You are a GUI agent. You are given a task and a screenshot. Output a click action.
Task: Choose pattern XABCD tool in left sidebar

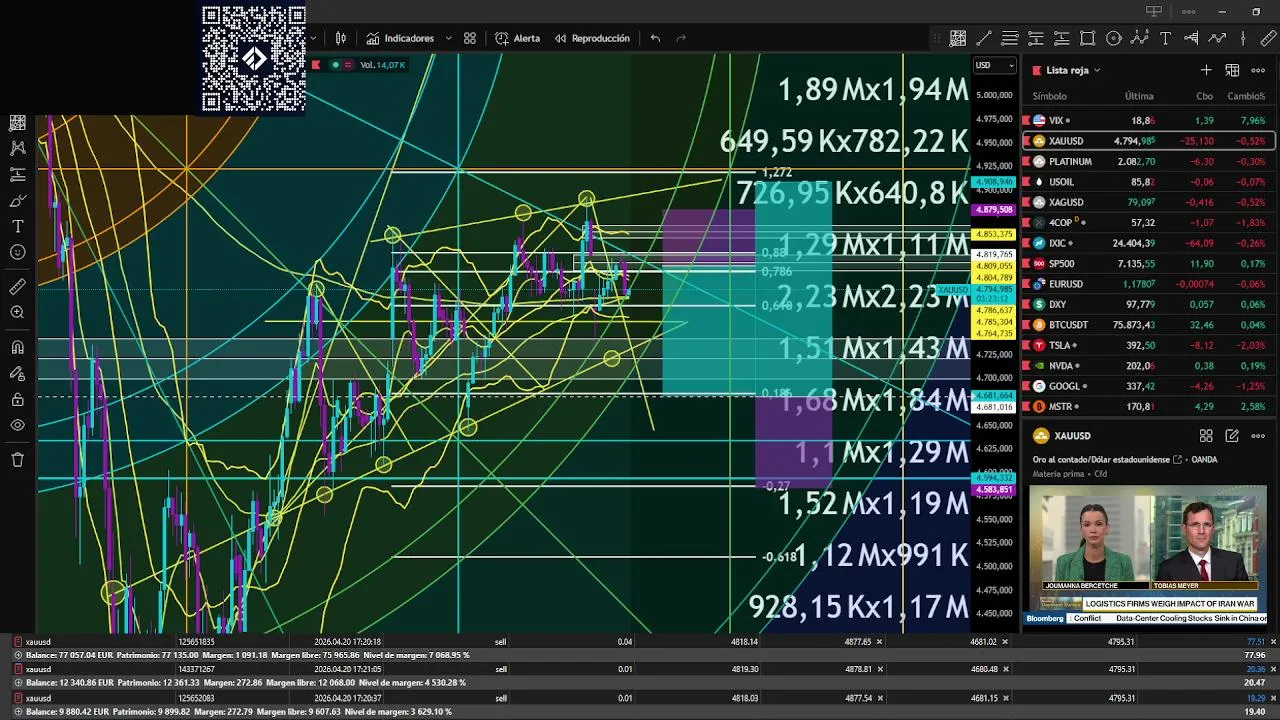tap(17, 148)
